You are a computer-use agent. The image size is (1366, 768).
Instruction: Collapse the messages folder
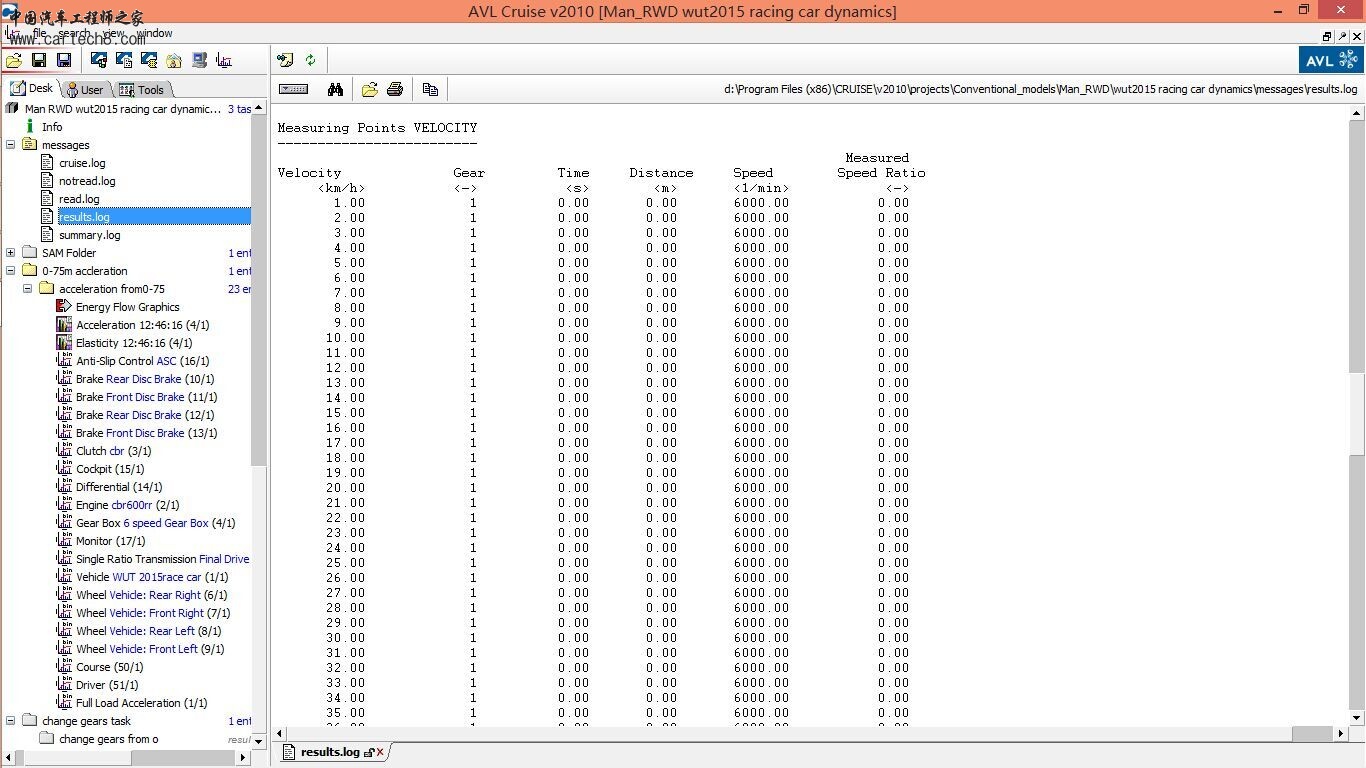point(11,145)
